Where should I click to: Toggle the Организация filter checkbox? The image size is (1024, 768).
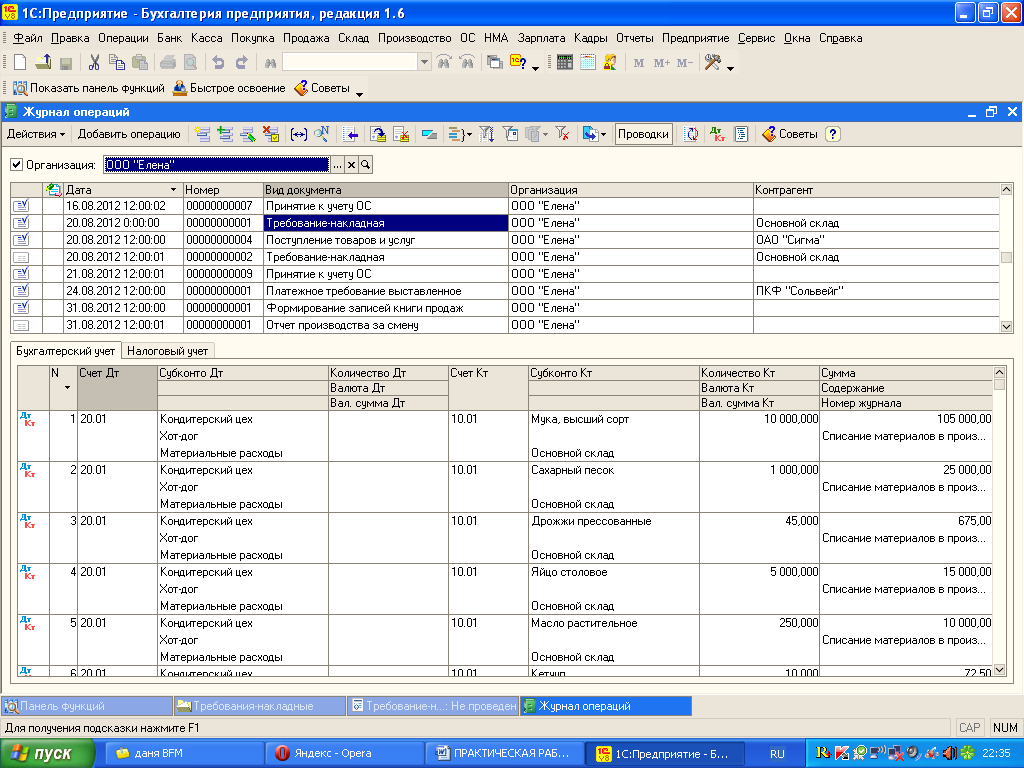pyautogui.click(x=17, y=165)
